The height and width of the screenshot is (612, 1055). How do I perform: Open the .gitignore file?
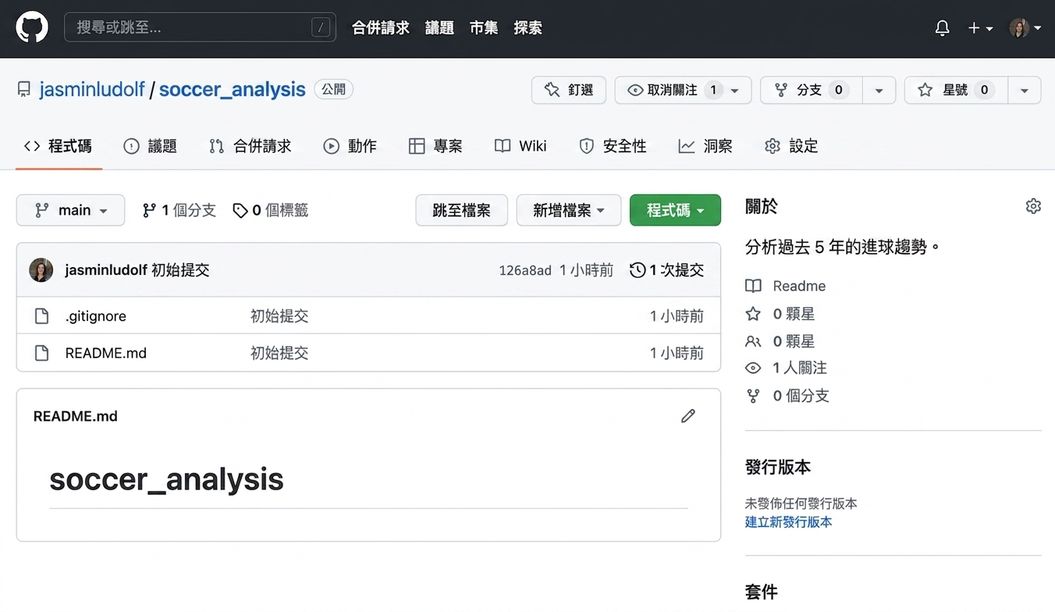tap(96, 316)
